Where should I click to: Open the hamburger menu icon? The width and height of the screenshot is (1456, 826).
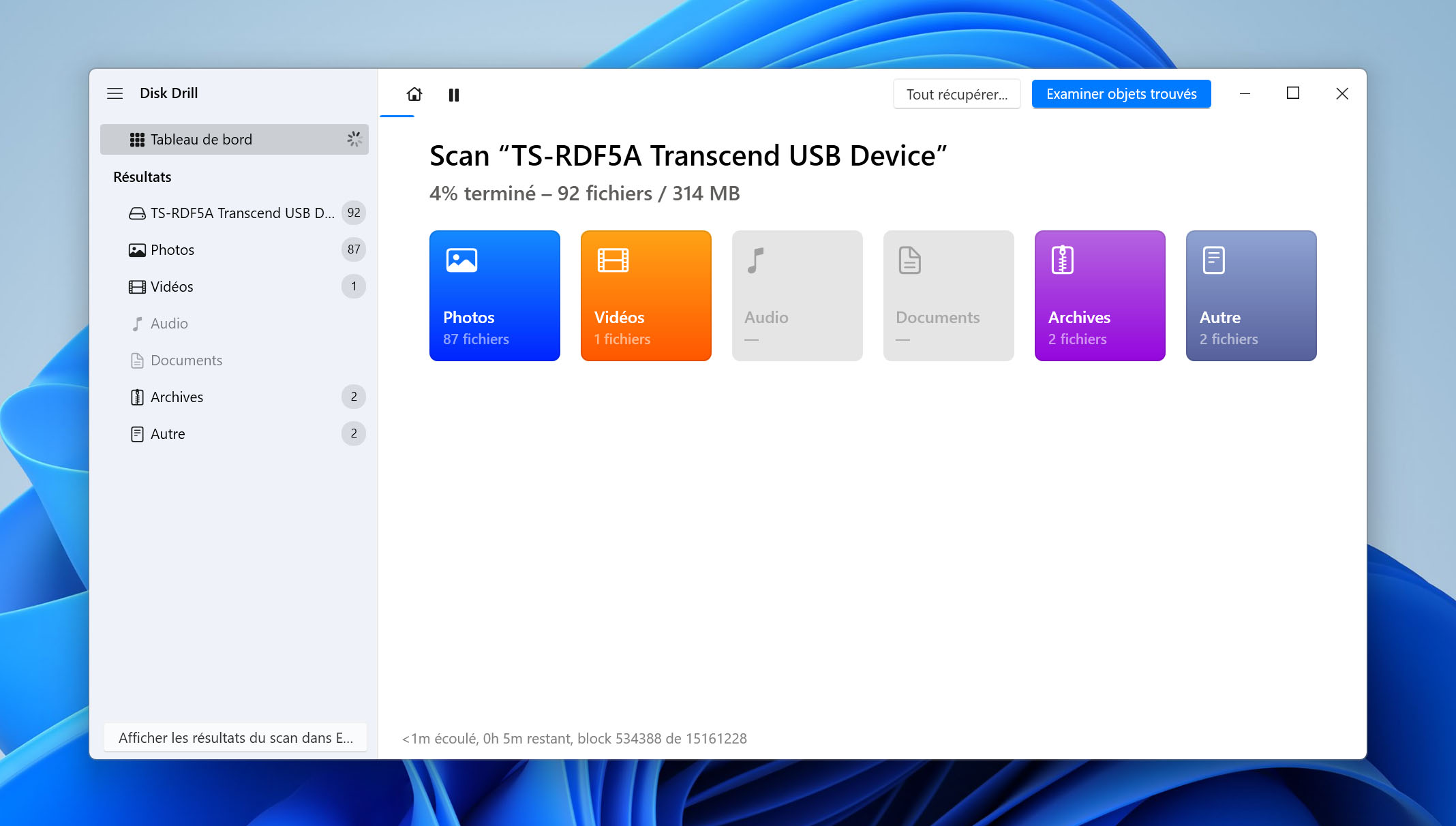pyautogui.click(x=115, y=93)
